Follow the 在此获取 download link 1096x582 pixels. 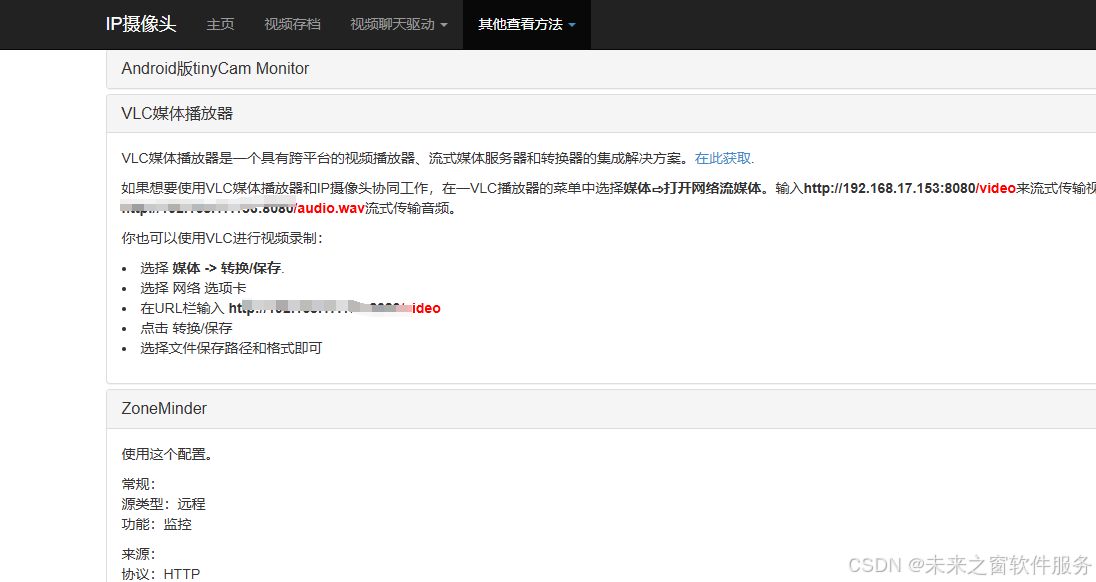tap(724, 159)
